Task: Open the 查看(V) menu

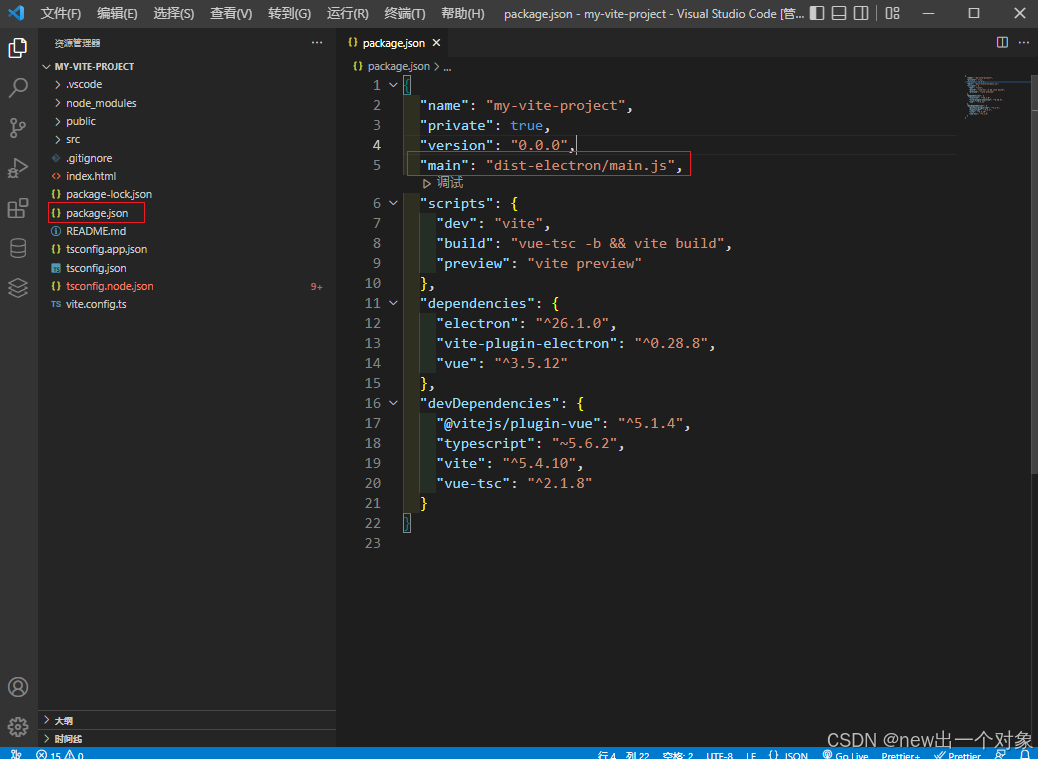Action: 231,13
